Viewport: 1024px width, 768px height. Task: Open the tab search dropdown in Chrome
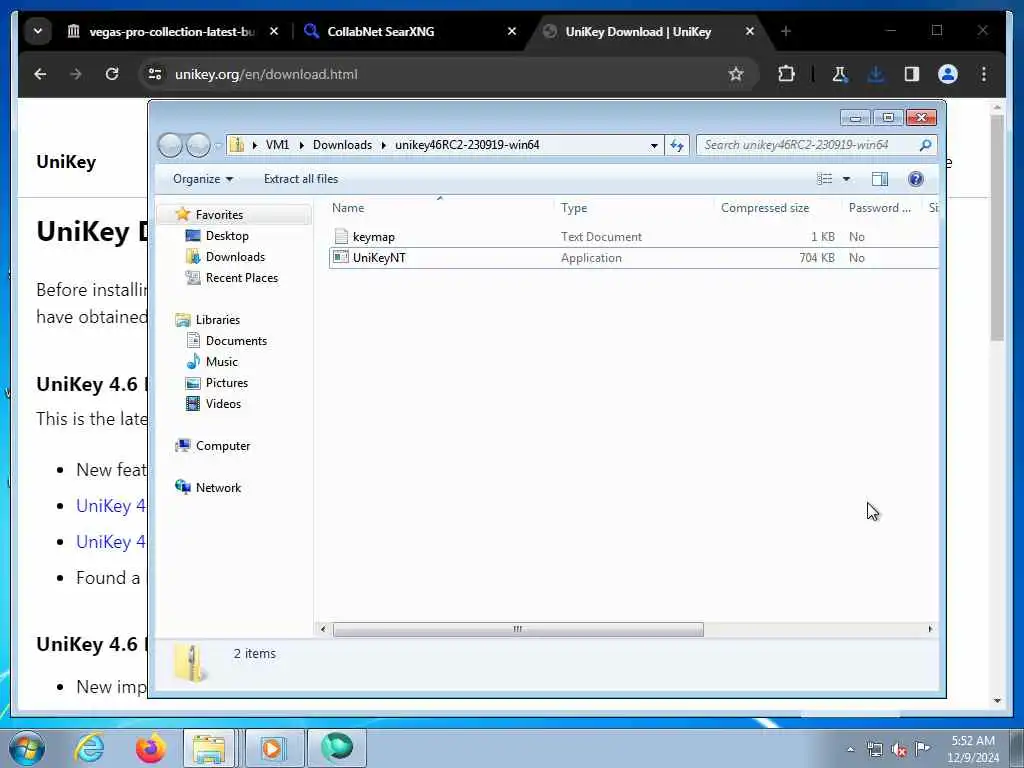click(38, 31)
